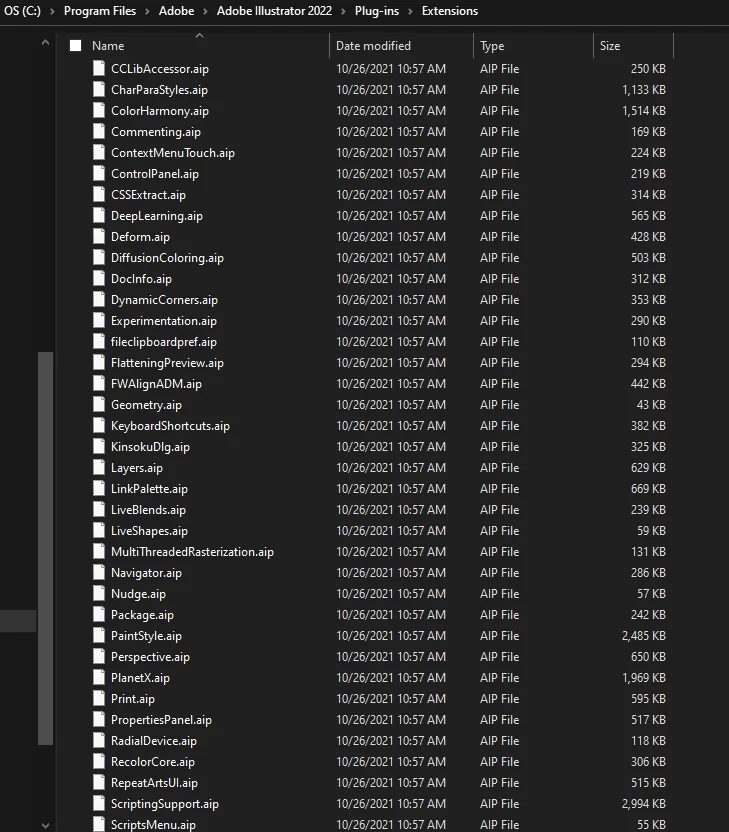
Task: Click the file icon beside Experimentation.aip
Action: point(99,320)
